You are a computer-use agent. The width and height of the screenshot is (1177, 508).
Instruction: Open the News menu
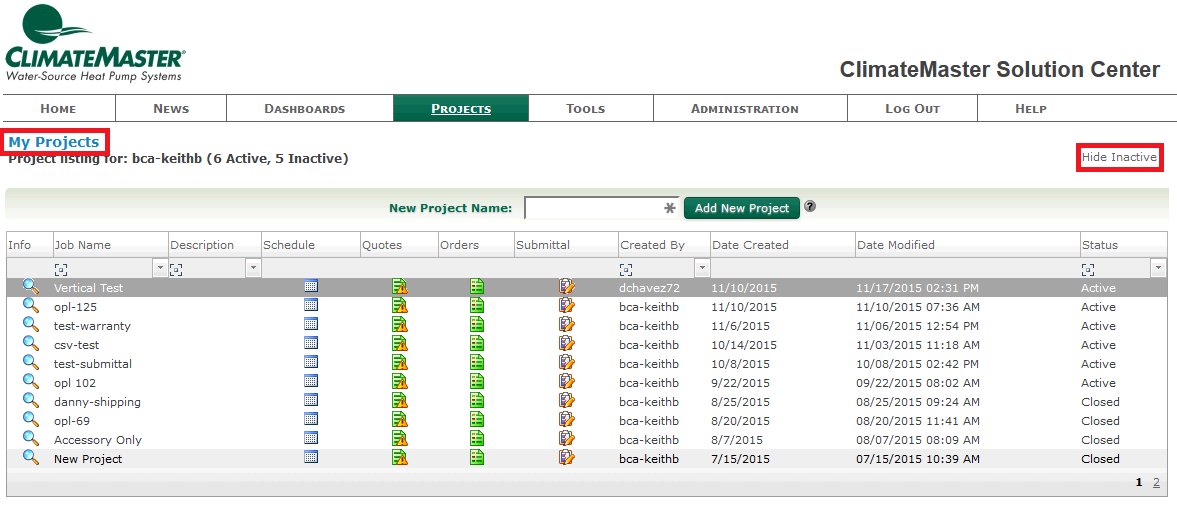click(171, 109)
